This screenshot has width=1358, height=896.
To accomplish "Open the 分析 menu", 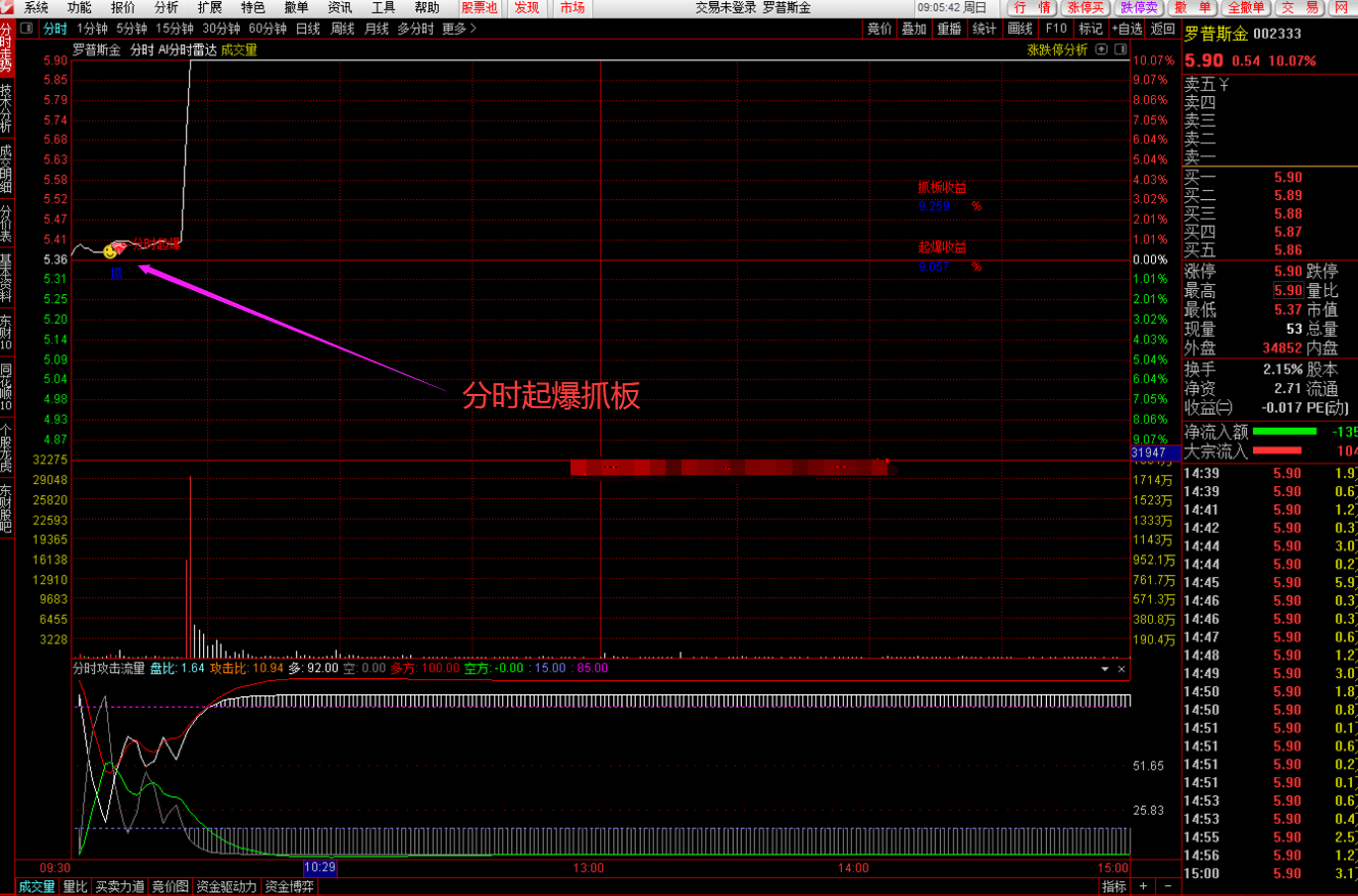I will (x=166, y=8).
